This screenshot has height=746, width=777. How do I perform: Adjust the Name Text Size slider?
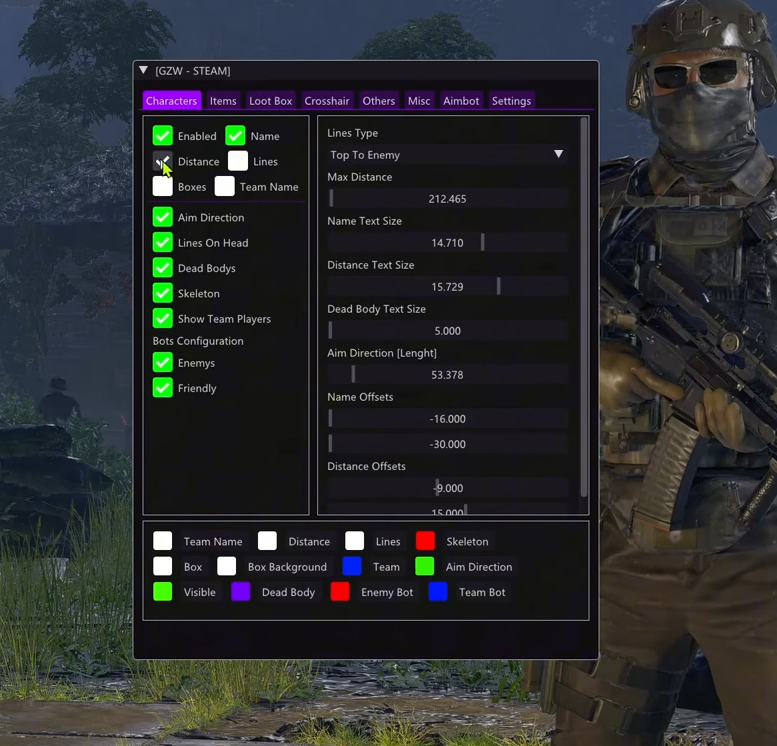[x=446, y=243]
